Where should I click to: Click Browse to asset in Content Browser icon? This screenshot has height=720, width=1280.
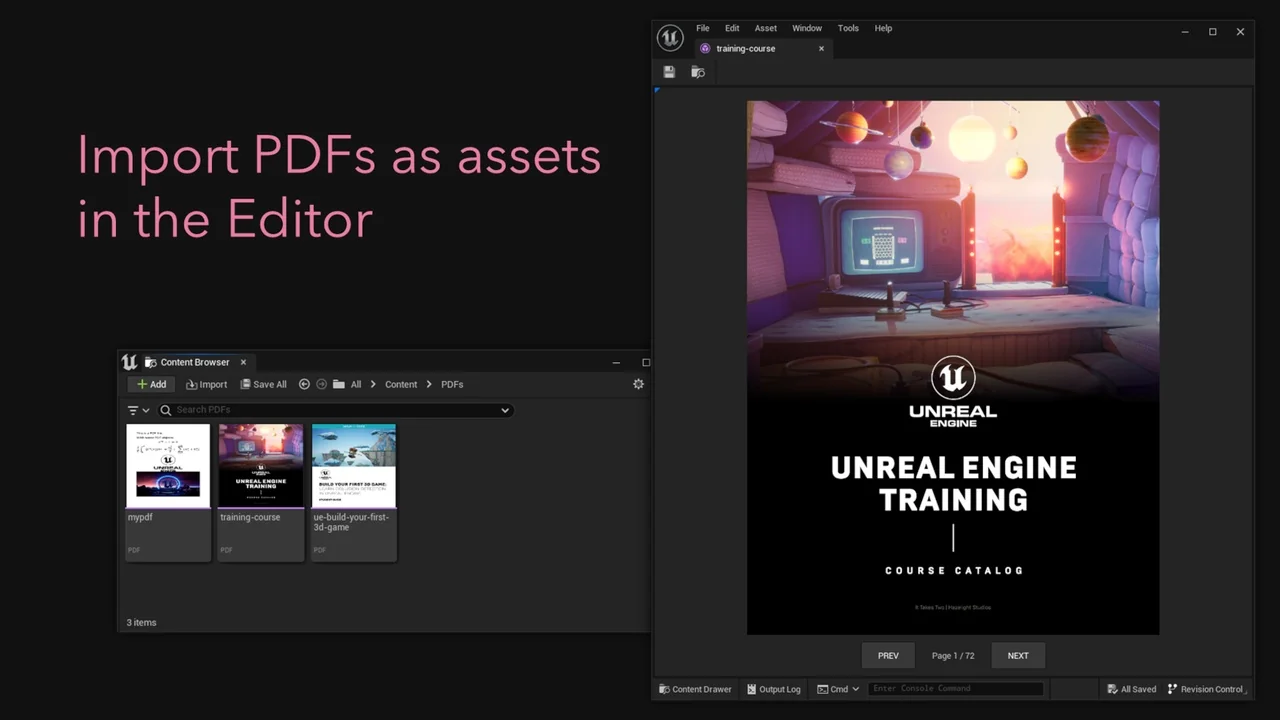[698, 72]
